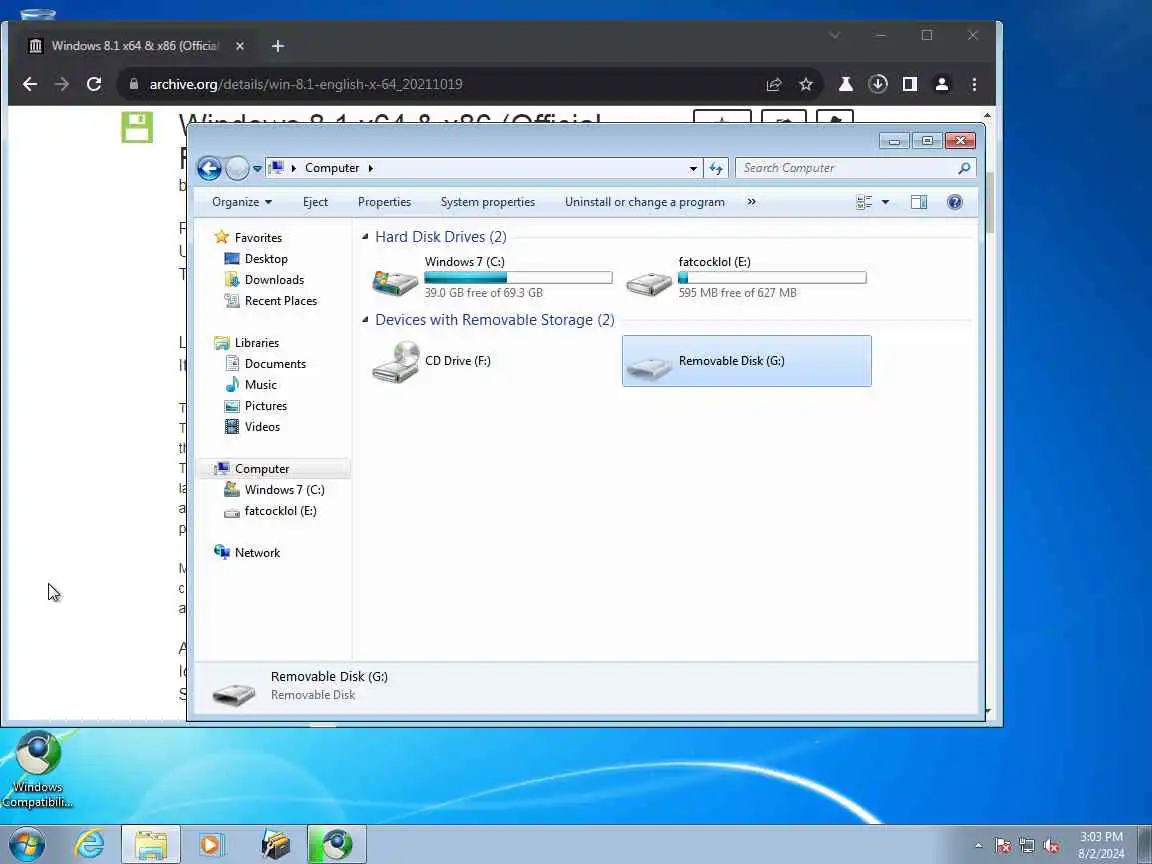Select Windows 7 (C:) drive icon
Viewport: 1152px width, 864px height.
395,281
